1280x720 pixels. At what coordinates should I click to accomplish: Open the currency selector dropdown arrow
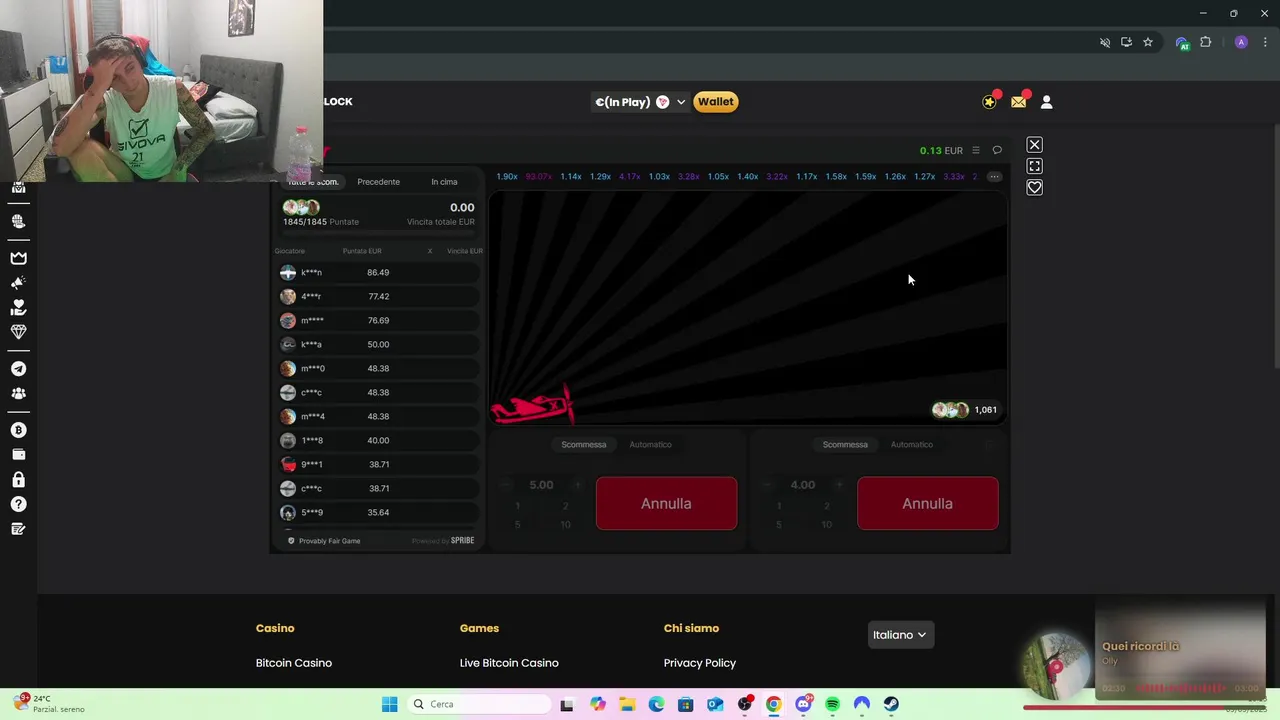[681, 102]
